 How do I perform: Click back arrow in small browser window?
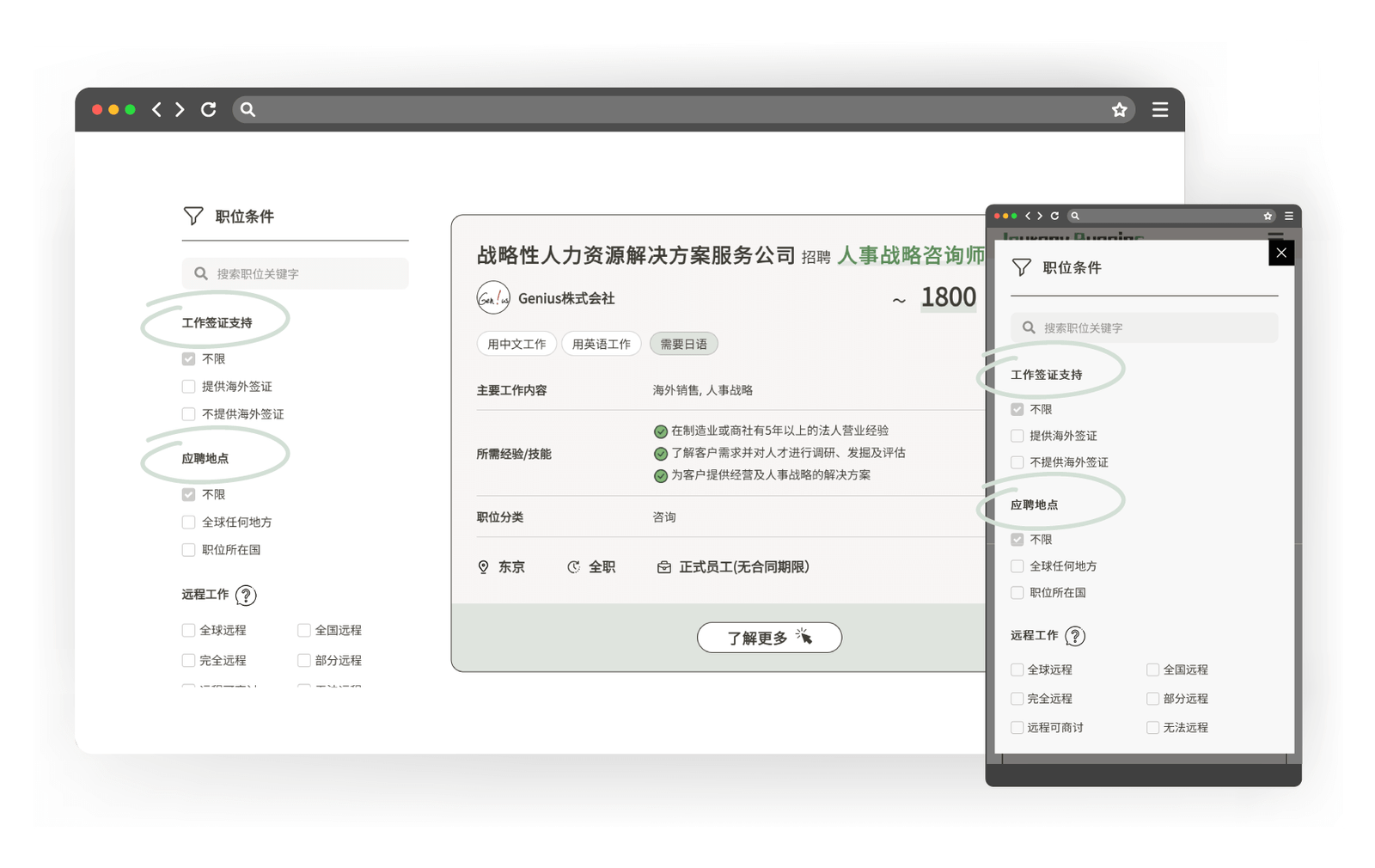tap(1028, 216)
